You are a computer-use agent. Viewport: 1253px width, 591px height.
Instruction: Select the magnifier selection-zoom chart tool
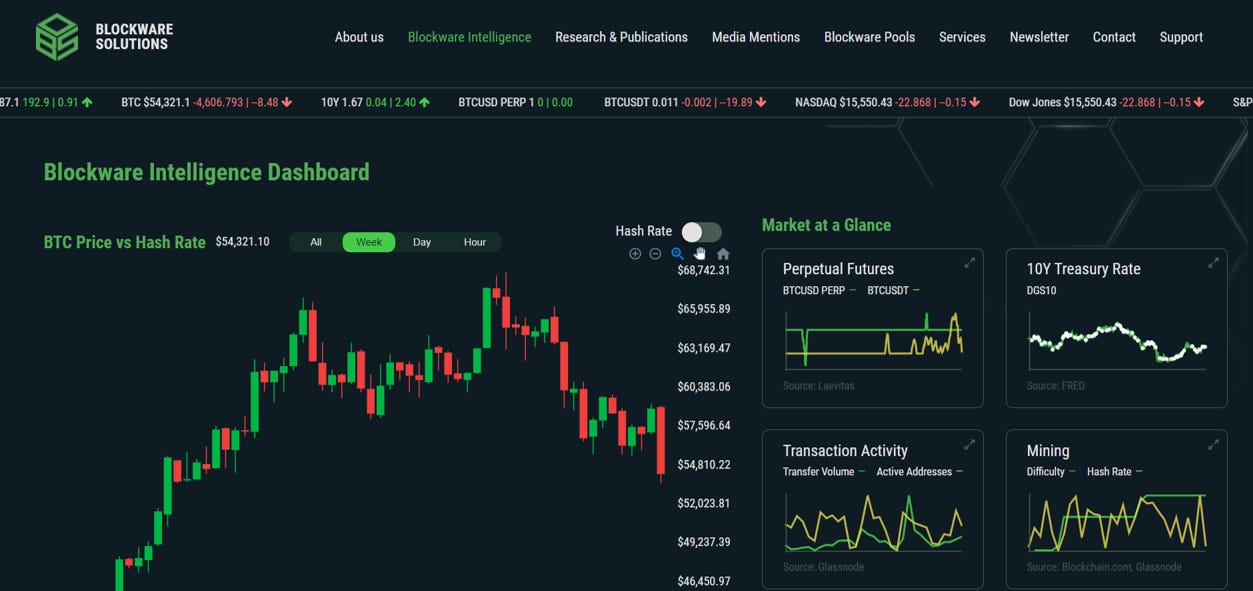(x=677, y=254)
